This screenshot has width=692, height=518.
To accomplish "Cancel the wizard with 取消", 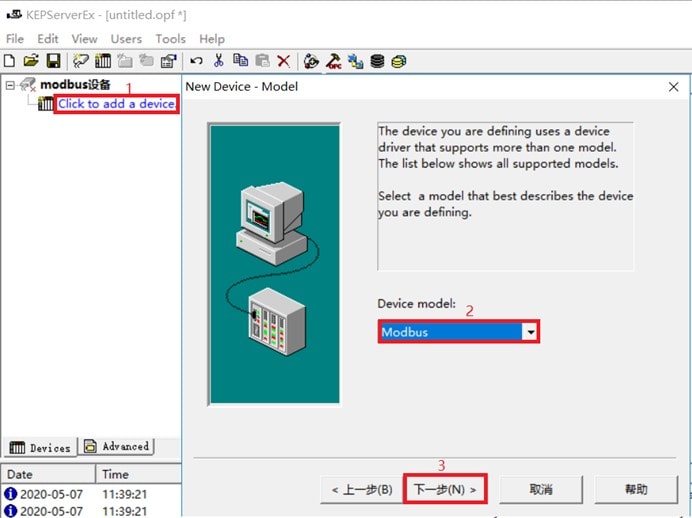I will pos(541,489).
